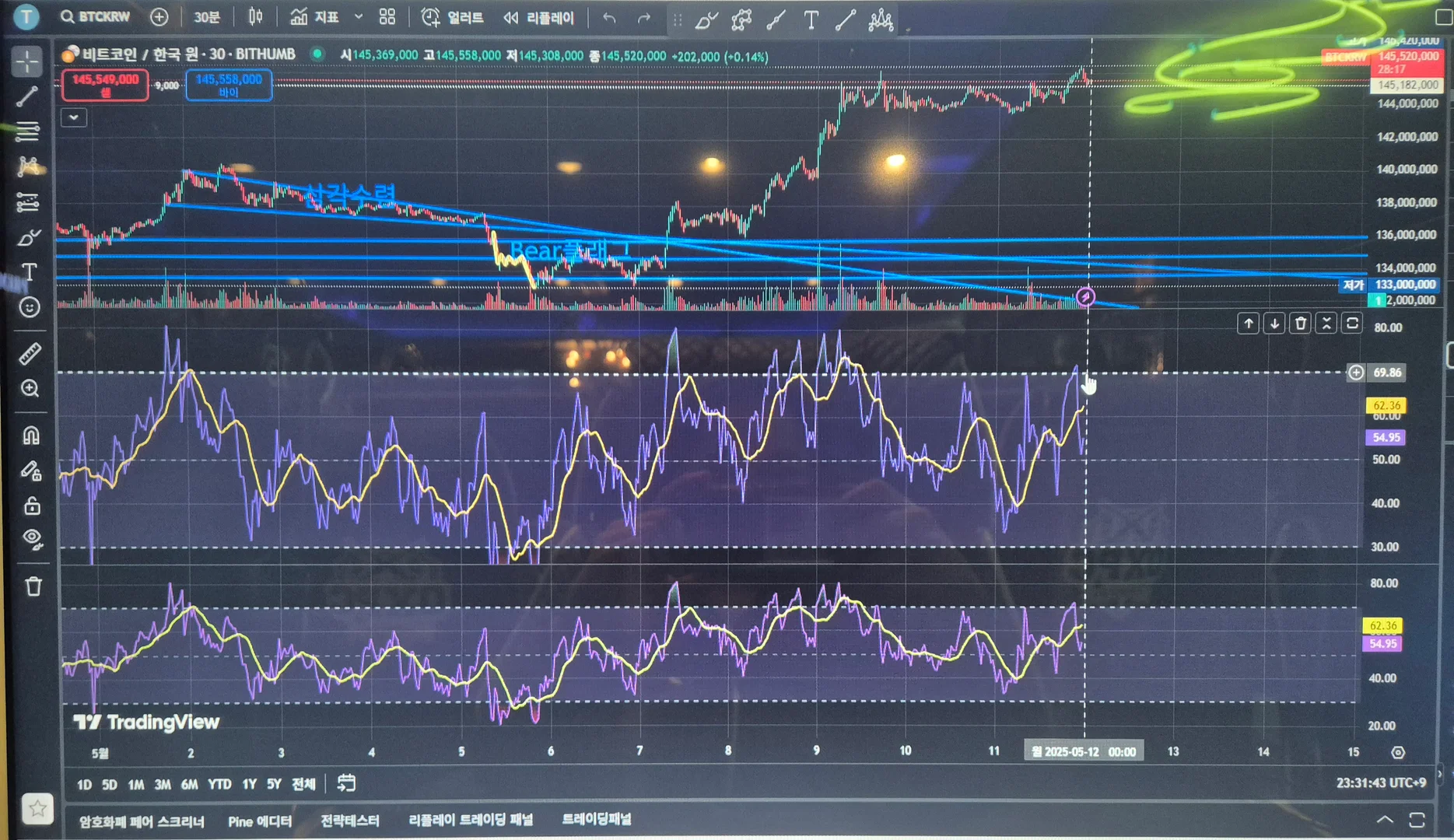Click the trash remove drawings icon
Viewport: 1454px width, 840px height.
pos(33,586)
